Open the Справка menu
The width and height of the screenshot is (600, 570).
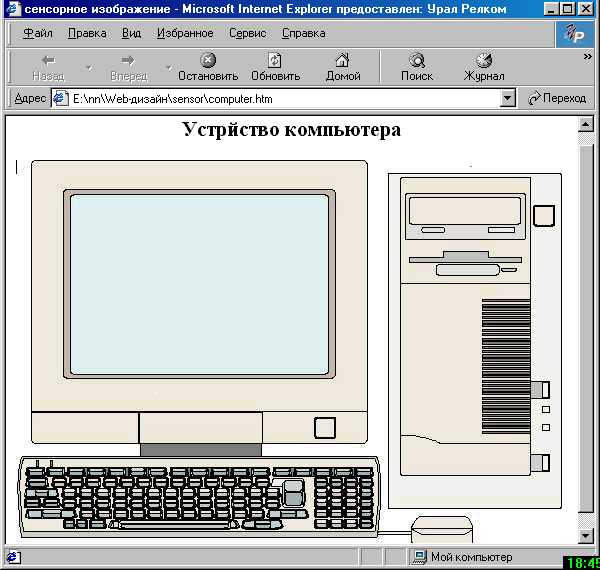coord(304,33)
